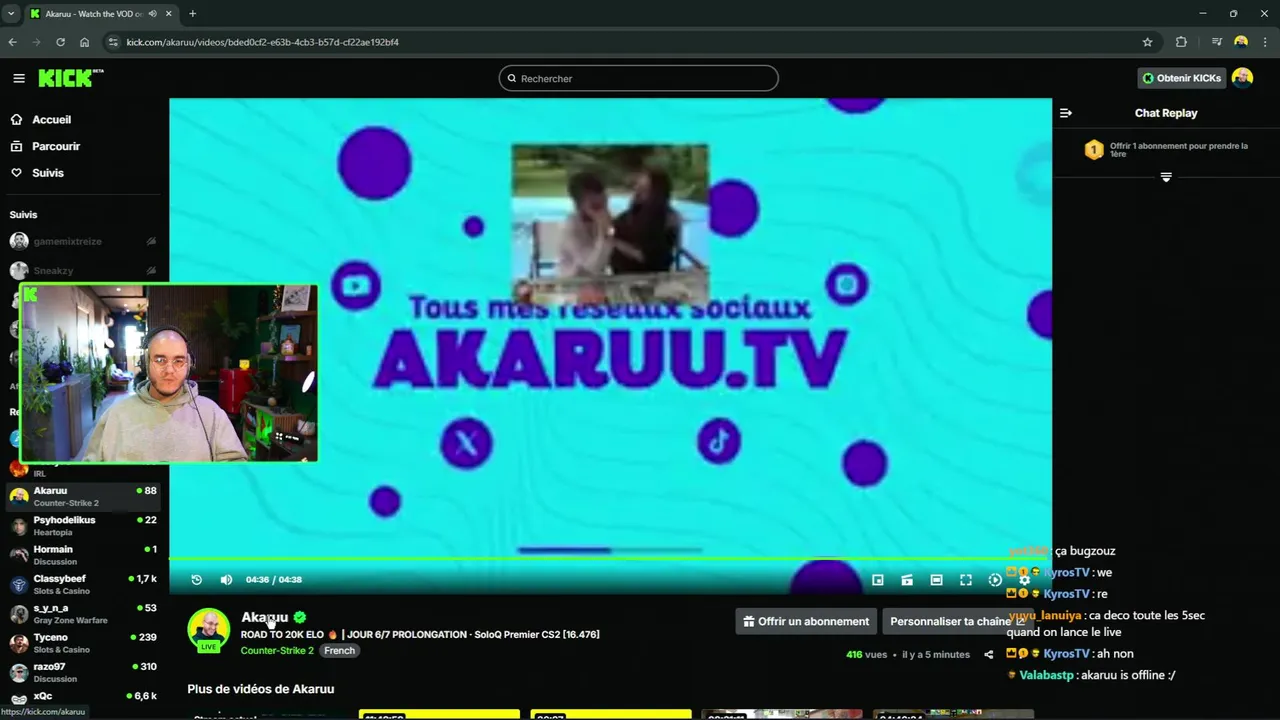Click Plus de vidéos de Akaruu heading
Image resolution: width=1280 pixels, height=720 pixels.
(x=260, y=689)
